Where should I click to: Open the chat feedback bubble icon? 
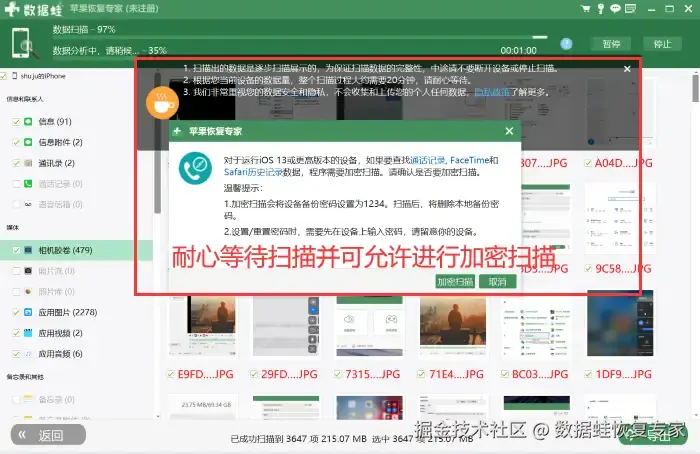(615, 8)
